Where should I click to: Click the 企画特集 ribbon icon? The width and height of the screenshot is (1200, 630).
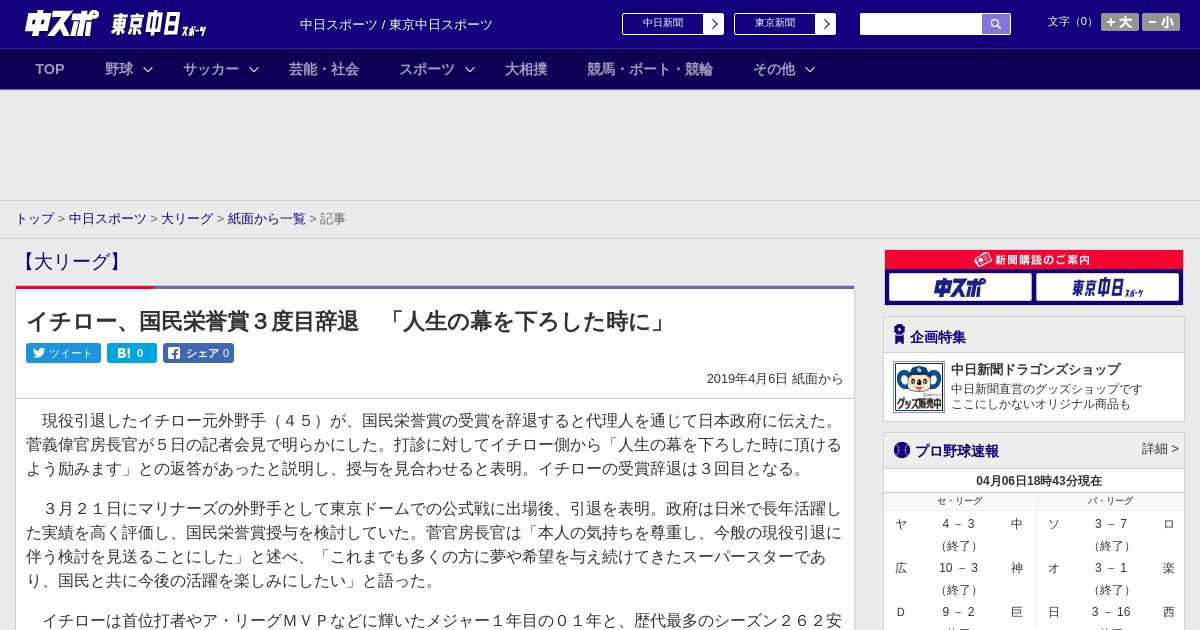coord(899,335)
